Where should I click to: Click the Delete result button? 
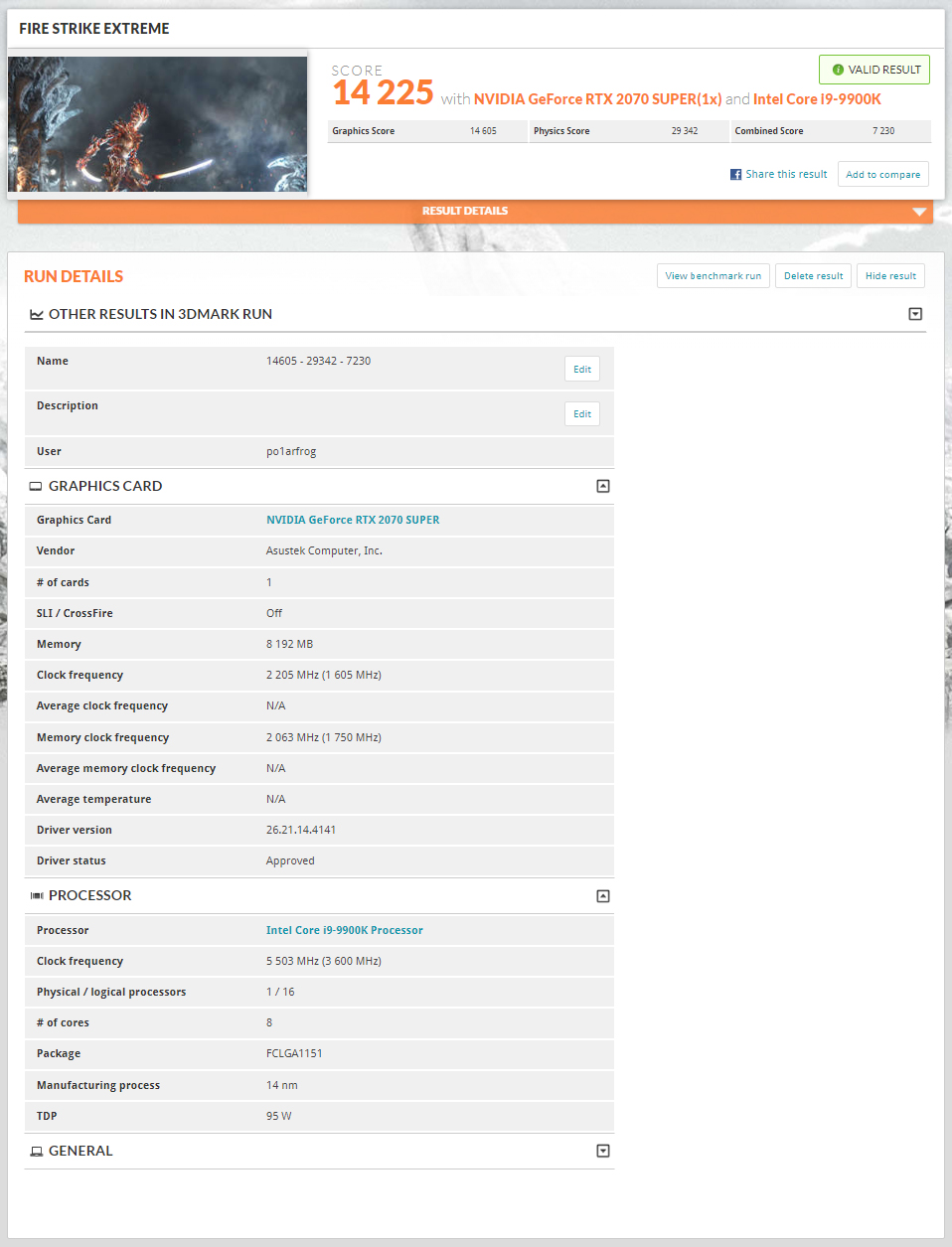coord(813,275)
